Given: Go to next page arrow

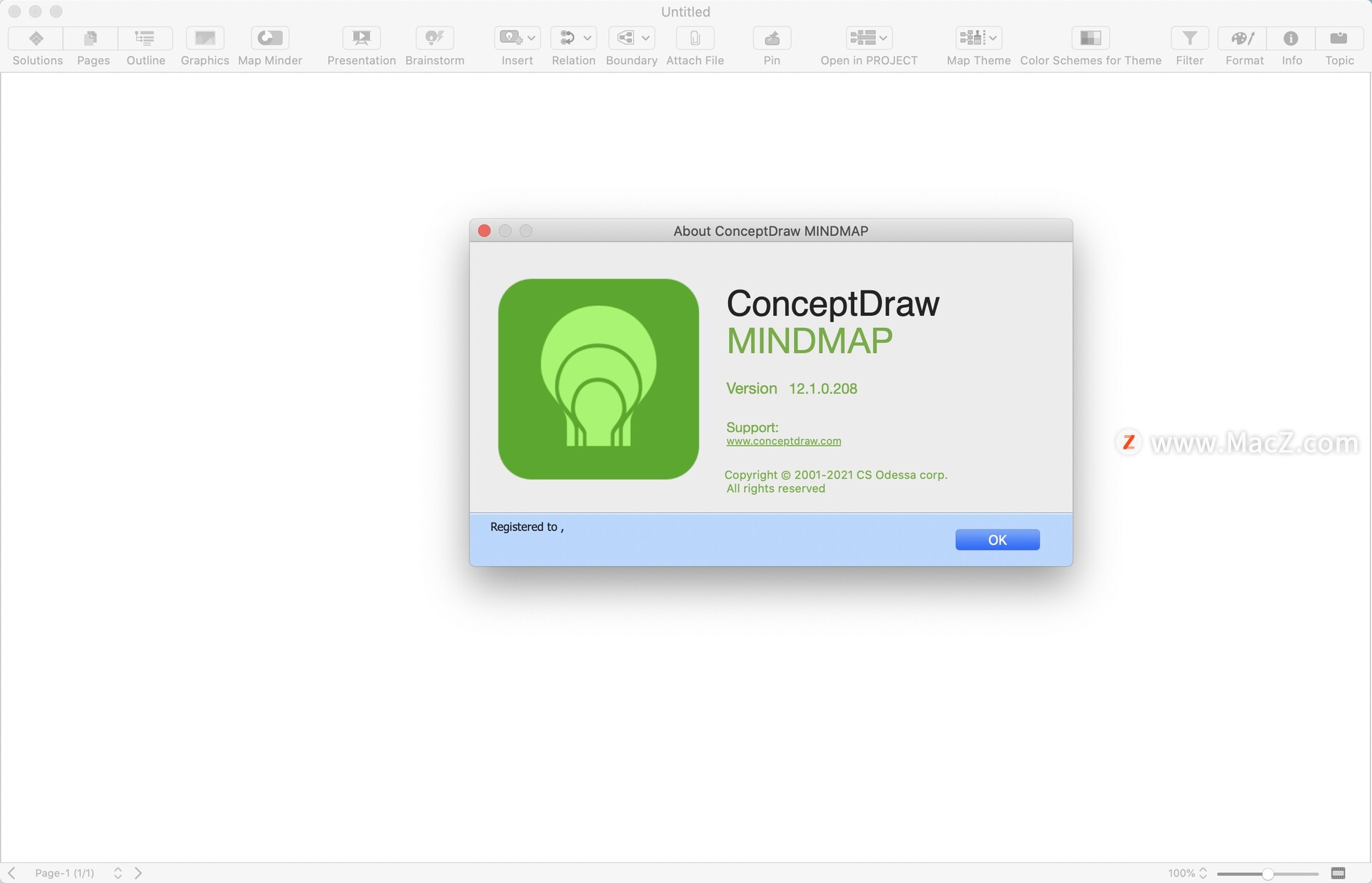Looking at the screenshot, I should pos(139,873).
